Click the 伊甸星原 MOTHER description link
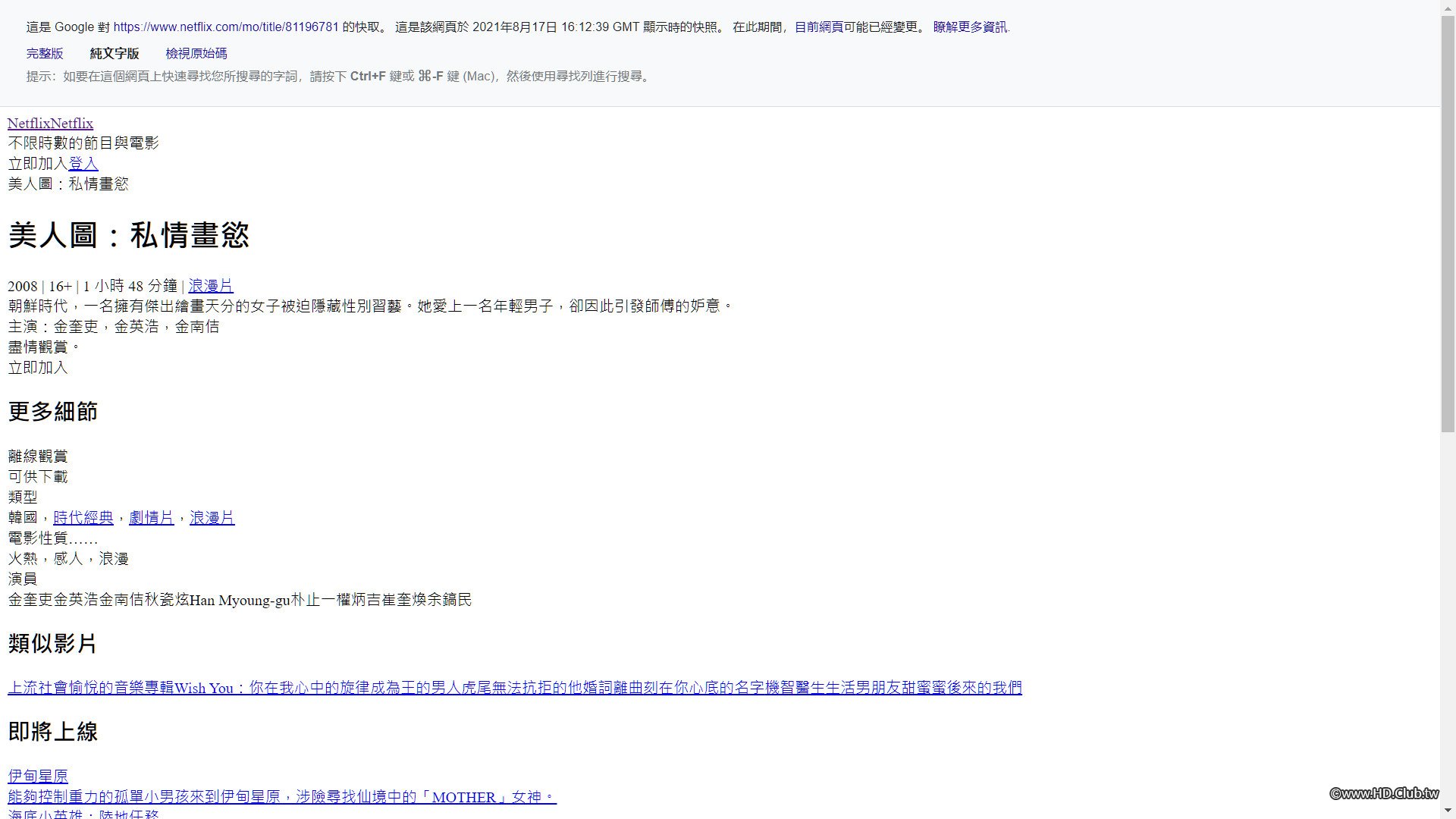Image resolution: width=1456 pixels, height=819 pixels. [x=281, y=797]
